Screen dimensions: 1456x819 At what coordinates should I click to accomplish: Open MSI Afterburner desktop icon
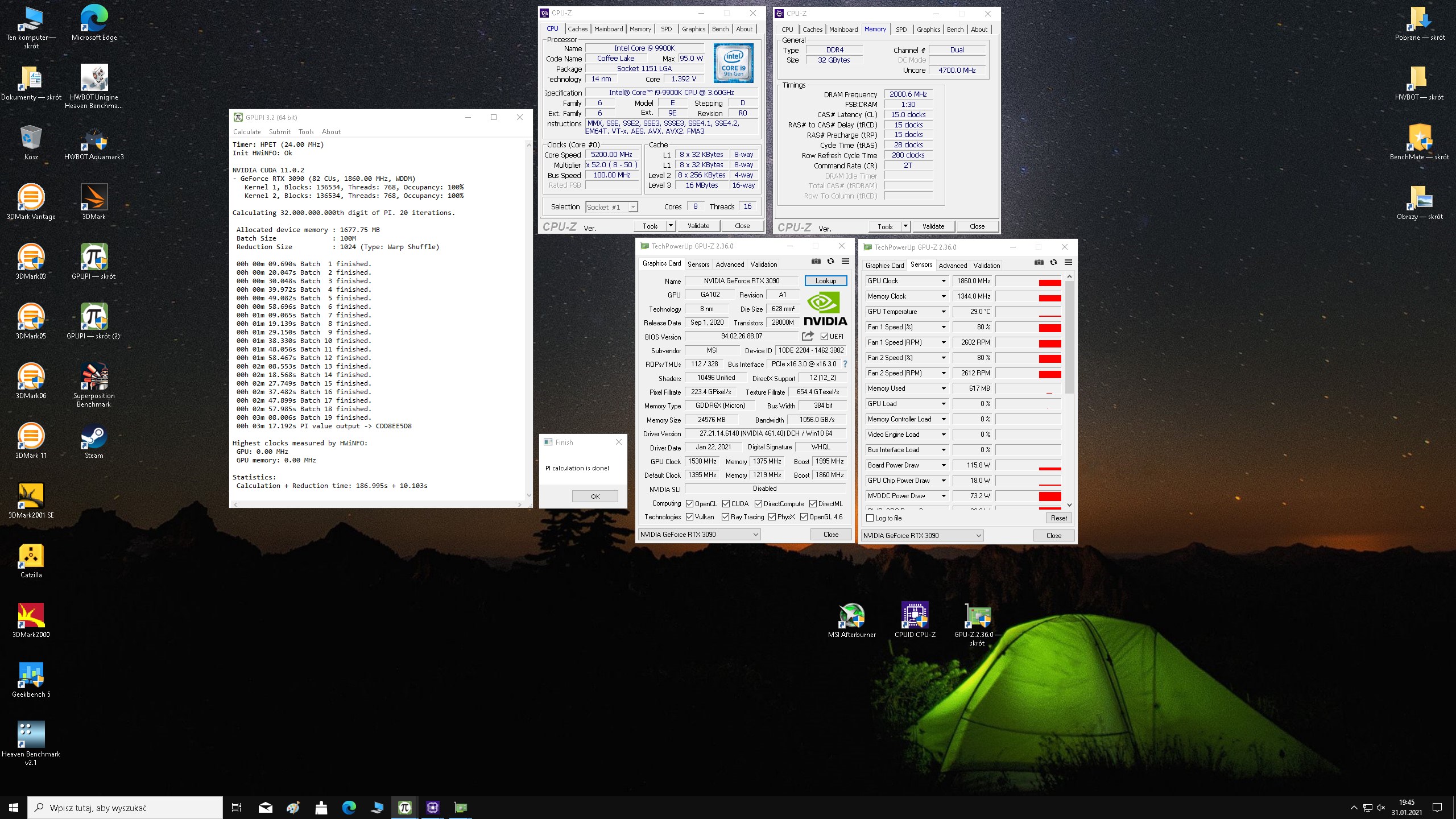pyautogui.click(x=851, y=621)
